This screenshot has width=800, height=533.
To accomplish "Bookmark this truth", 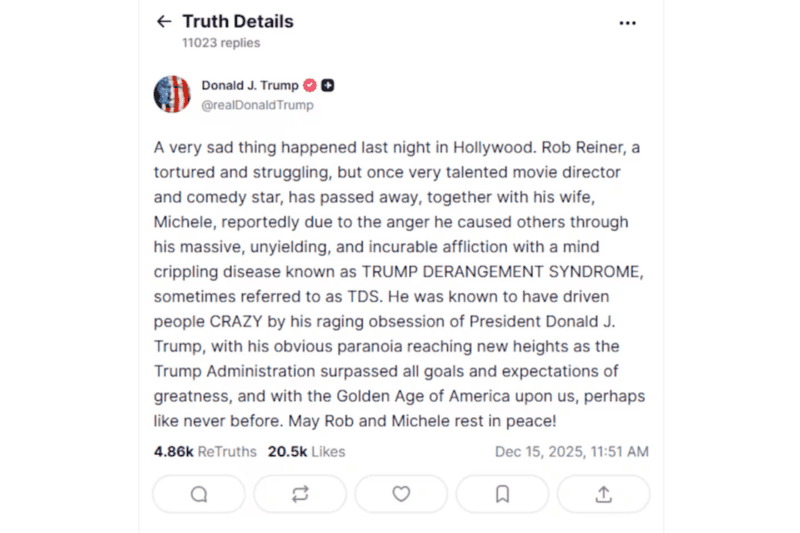I will 502,494.
